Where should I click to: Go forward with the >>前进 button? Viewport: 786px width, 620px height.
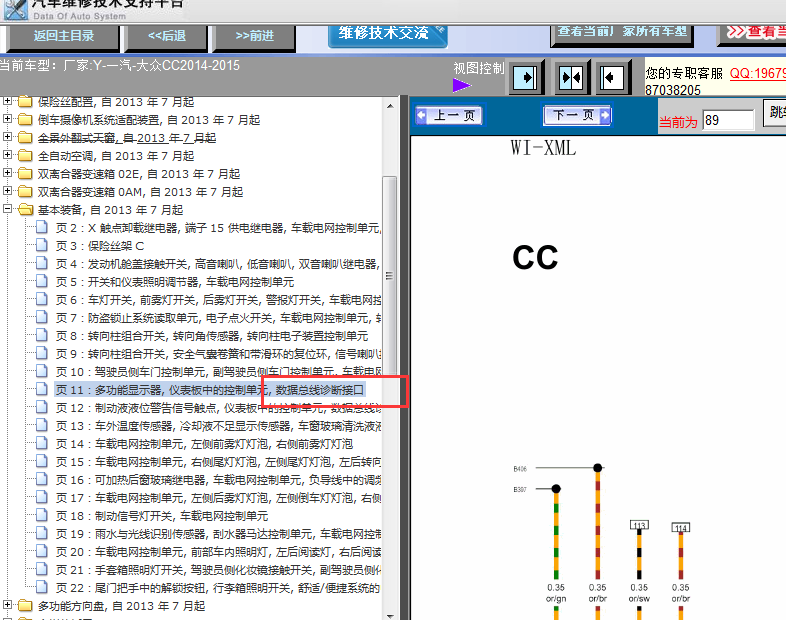point(255,37)
